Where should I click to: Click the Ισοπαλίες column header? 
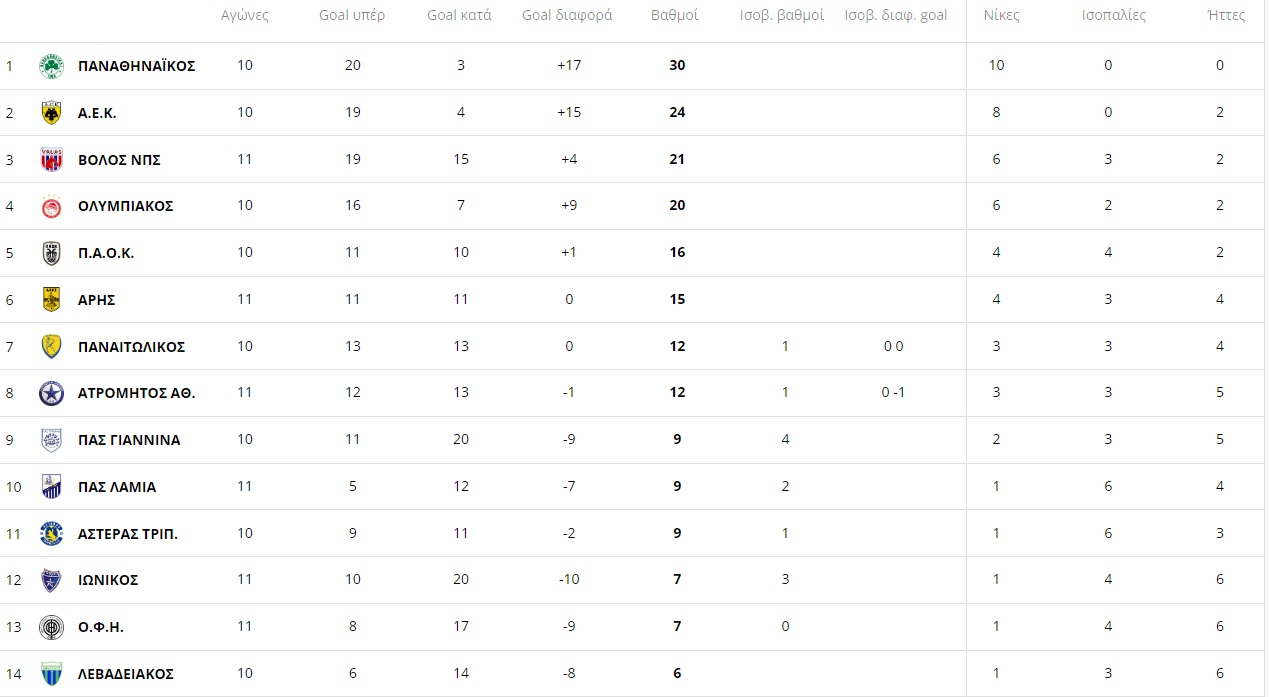[x=1114, y=16]
